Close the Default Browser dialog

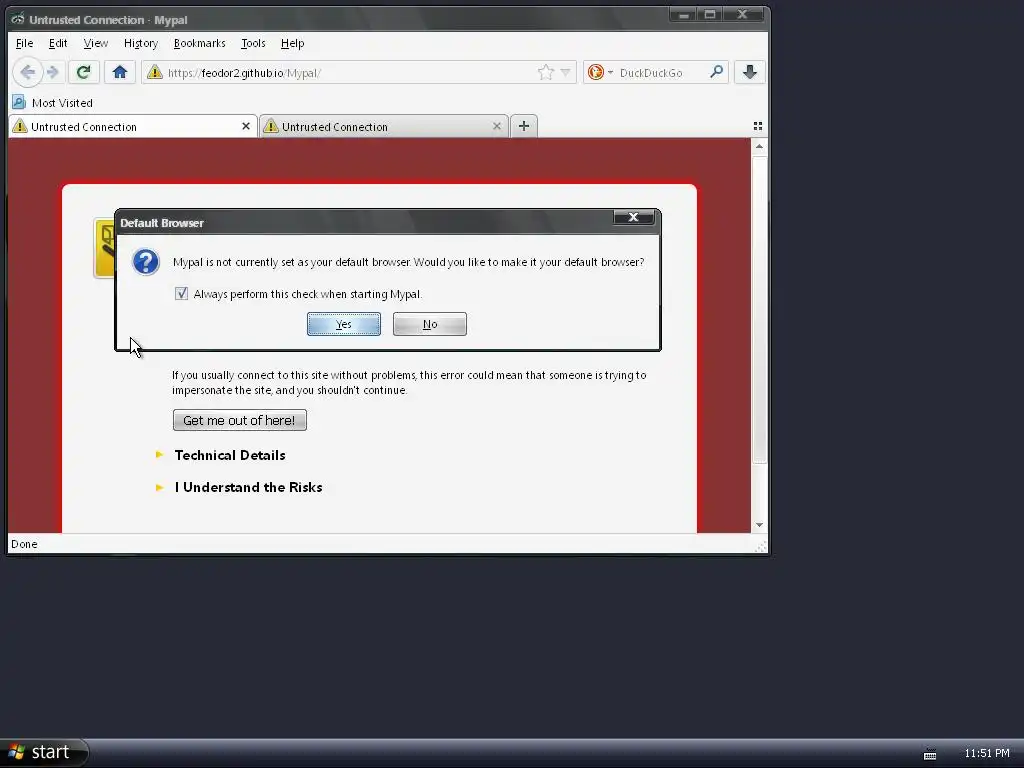[x=633, y=217]
